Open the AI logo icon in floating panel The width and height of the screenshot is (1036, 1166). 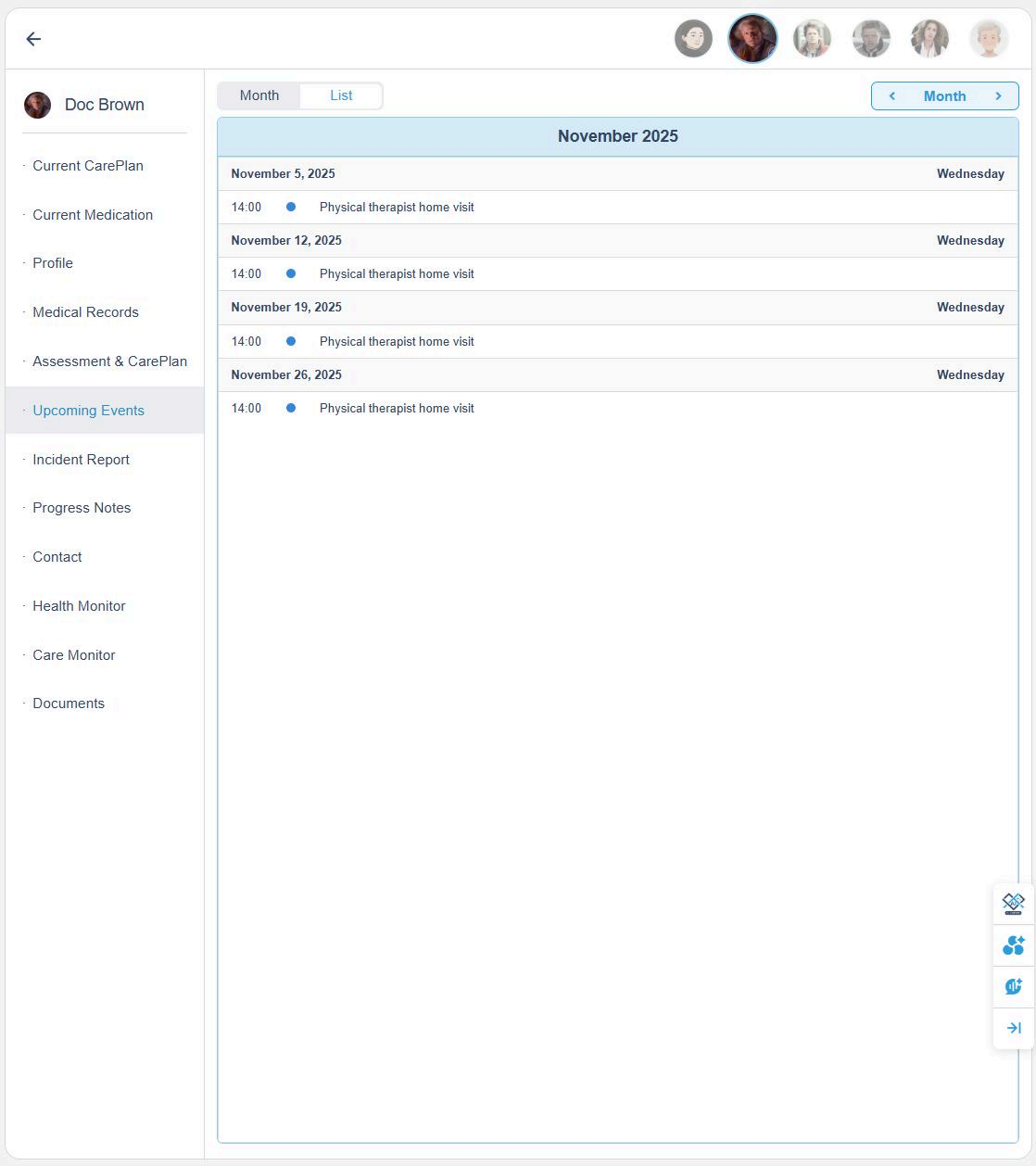[x=1013, y=904]
